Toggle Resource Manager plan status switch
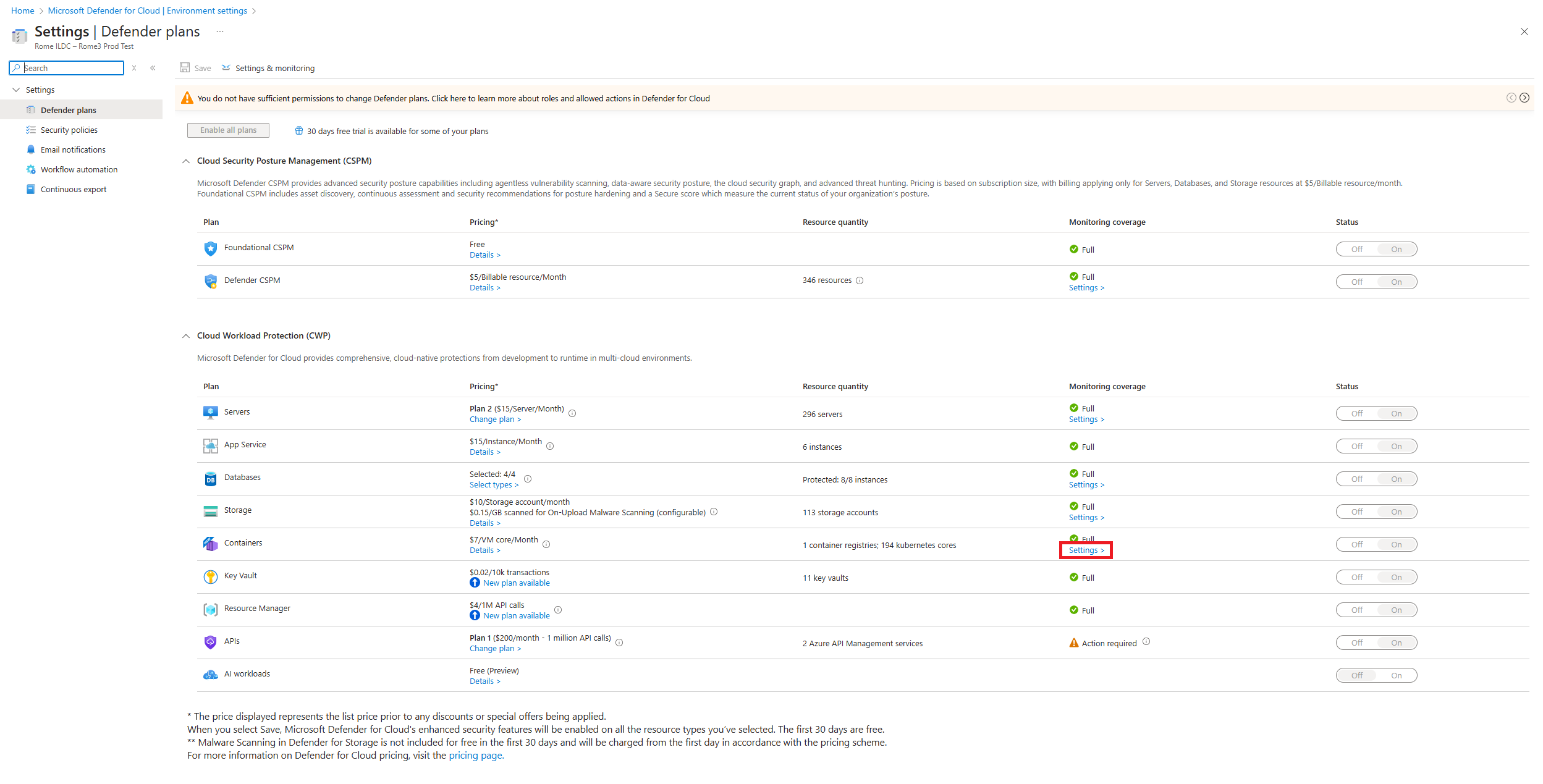Image resolution: width=1543 pixels, height=784 pixels. pyautogui.click(x=1376, y=610)
